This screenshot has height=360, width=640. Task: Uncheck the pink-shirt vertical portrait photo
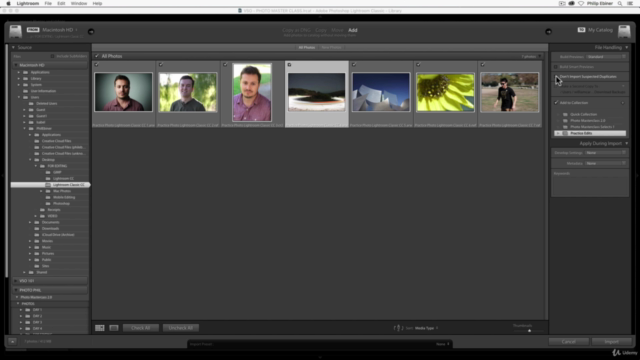pos(225,64)
